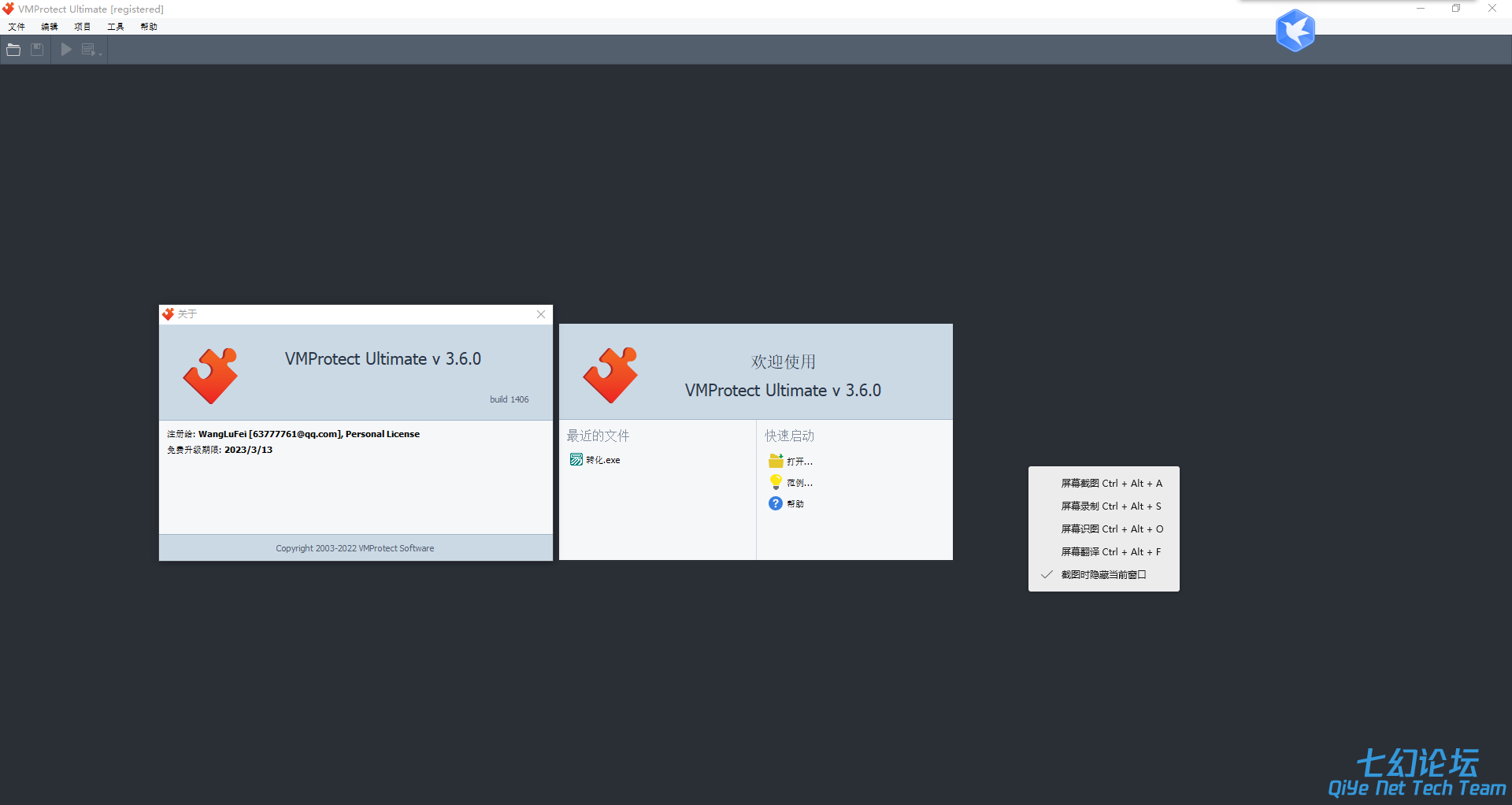Click the 最近的文件 heading
The width and height of the screenshot is (1512, 805).
pos(598,436)
